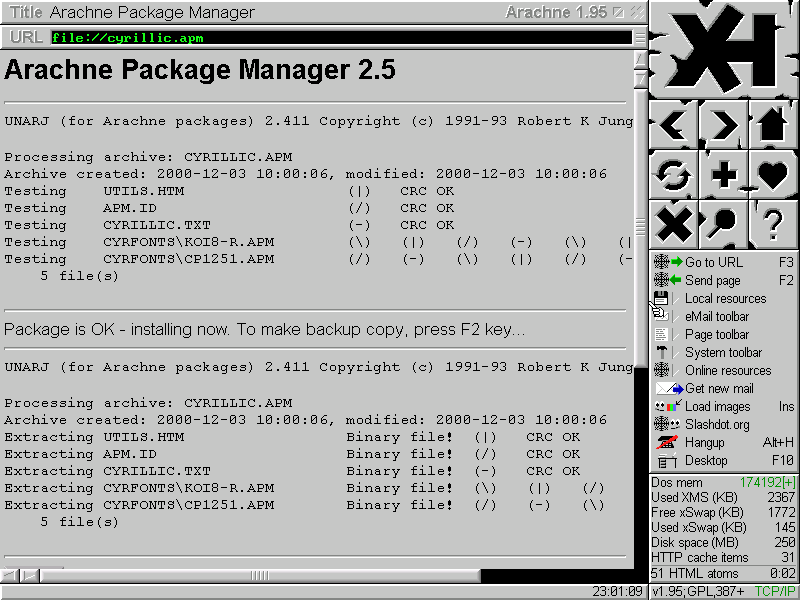The image size is (800, 600).
Task: Click Hangup to disconnect
Action: click(x=723, y=443)
